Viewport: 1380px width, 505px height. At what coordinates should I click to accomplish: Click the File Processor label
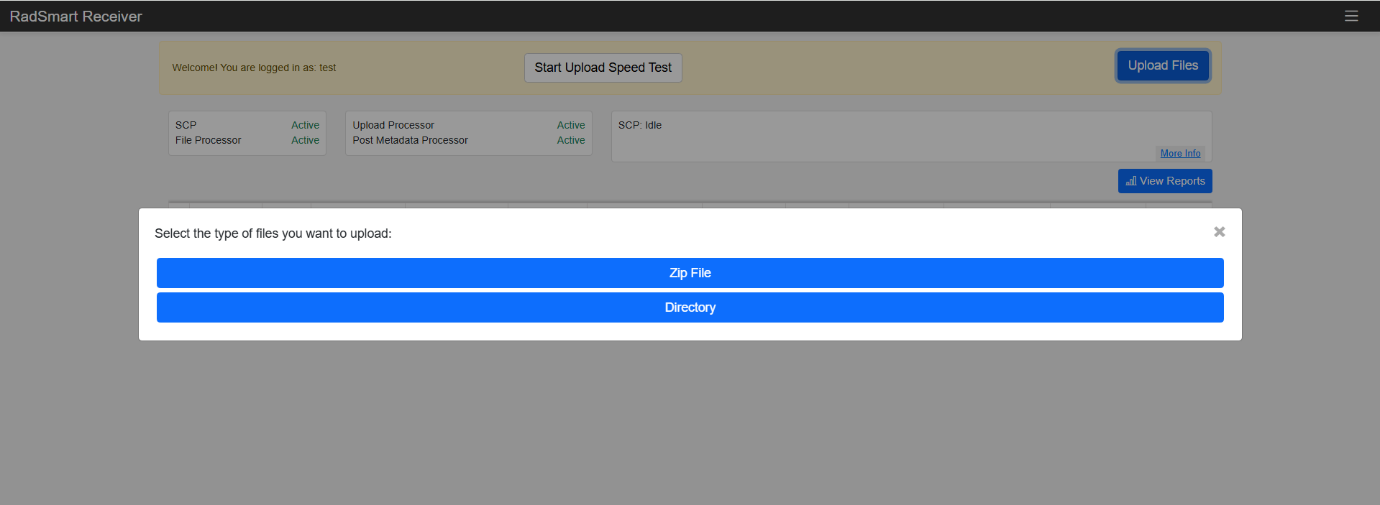208,140
